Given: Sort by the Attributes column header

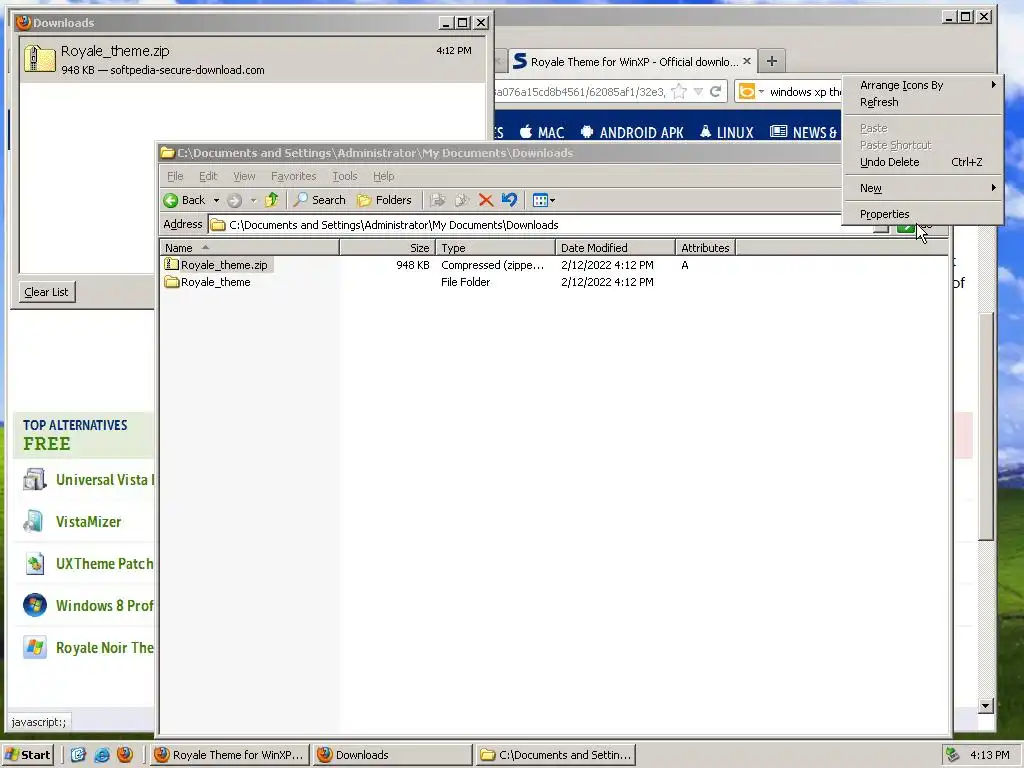Looking at the screenshot, I should click(705, 248).
